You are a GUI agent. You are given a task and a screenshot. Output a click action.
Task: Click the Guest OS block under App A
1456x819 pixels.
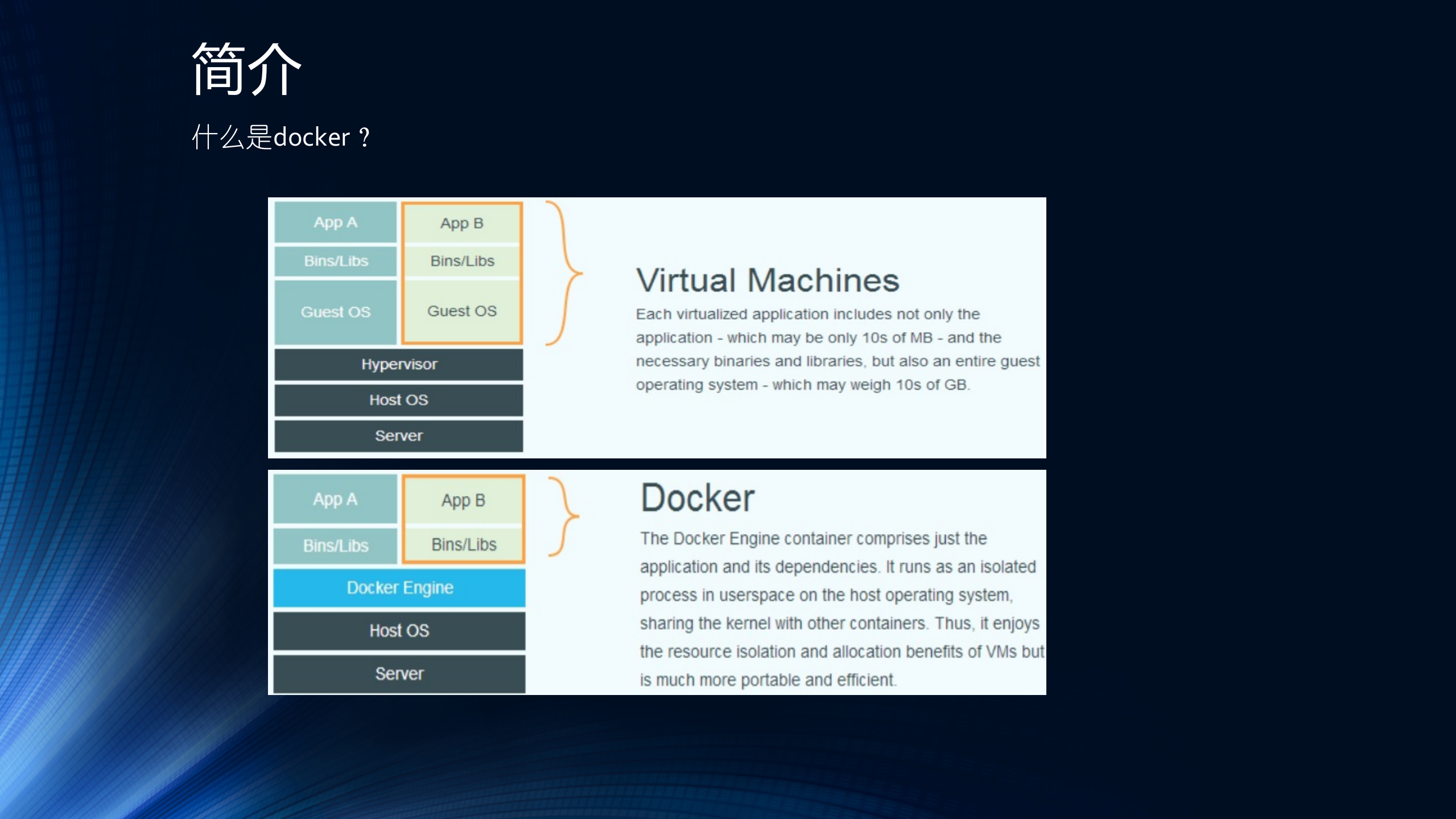pyautogui.click(x=335, y=312)
